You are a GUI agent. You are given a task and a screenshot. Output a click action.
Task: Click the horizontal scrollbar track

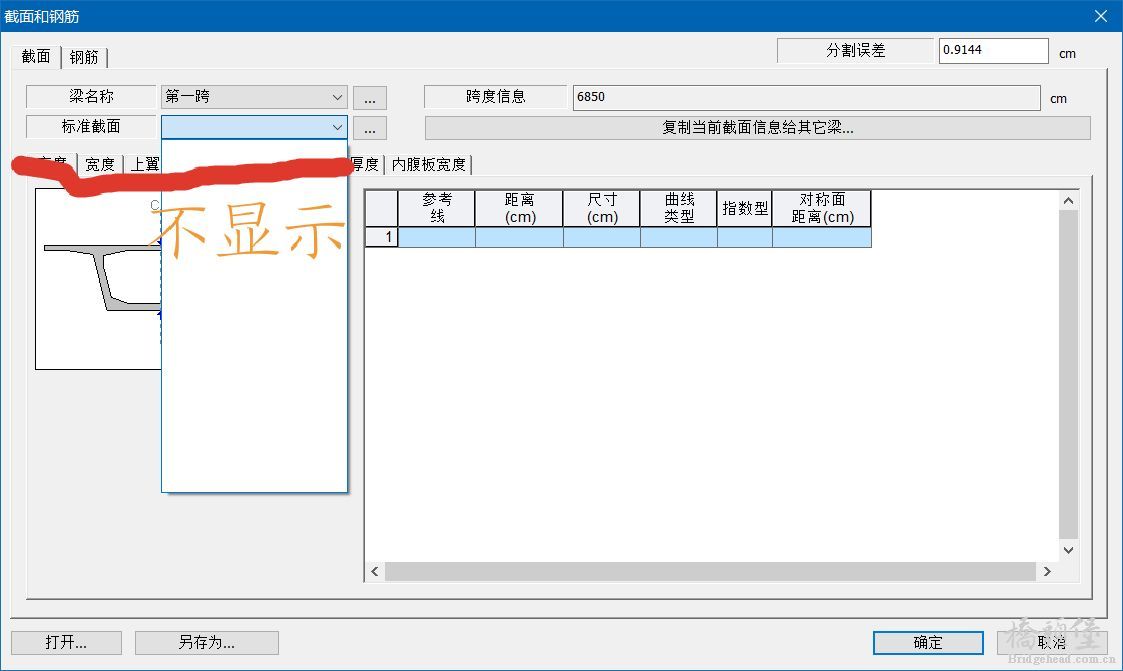(710, 571)
